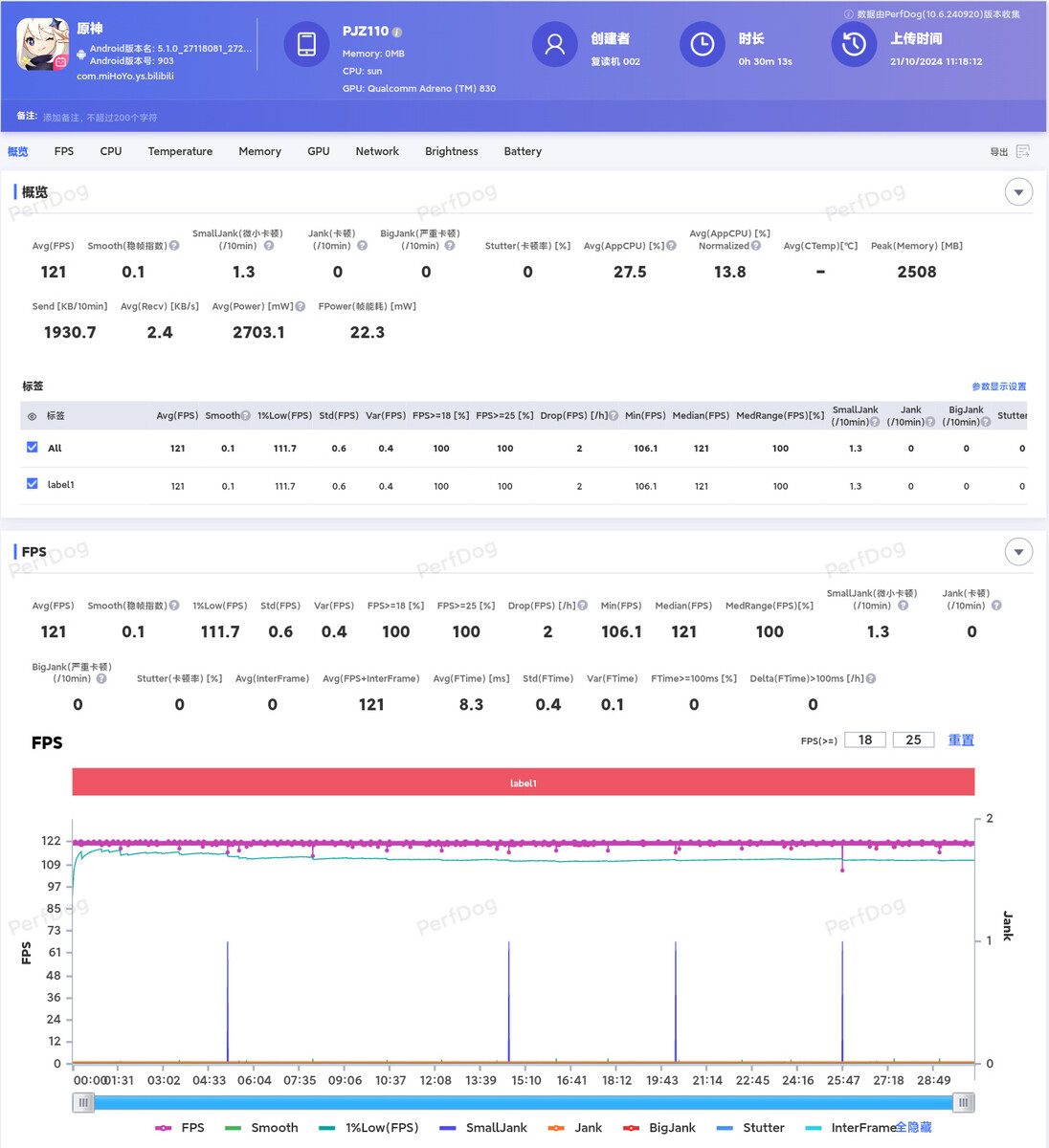Click the upload time history icon
Screen dimensions: 1049x1148
(854, 45)
